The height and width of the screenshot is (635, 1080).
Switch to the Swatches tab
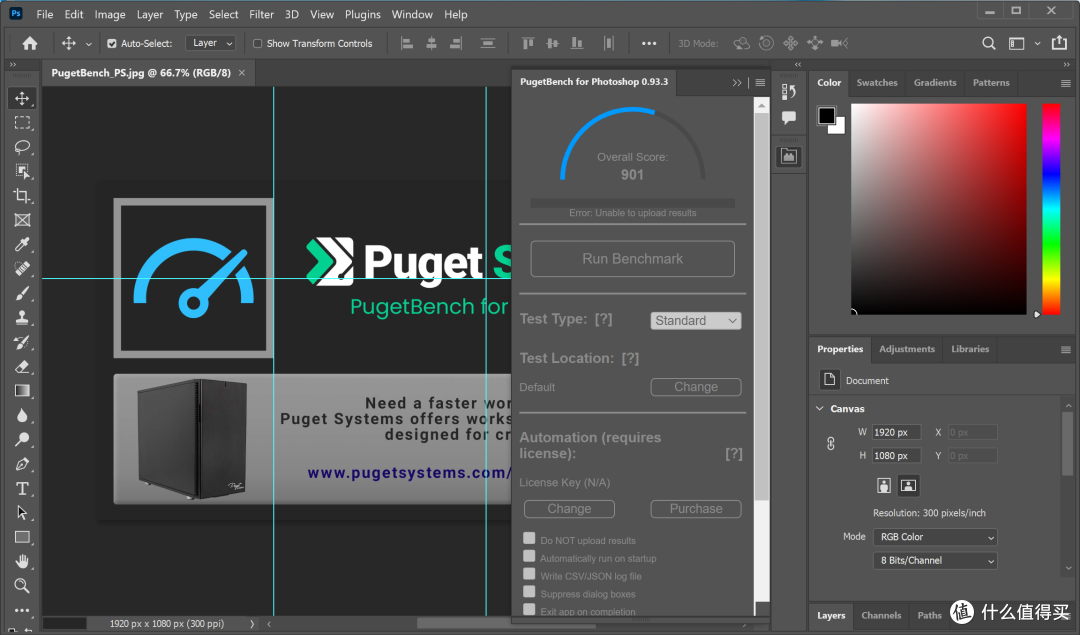[x=877, y=82]
